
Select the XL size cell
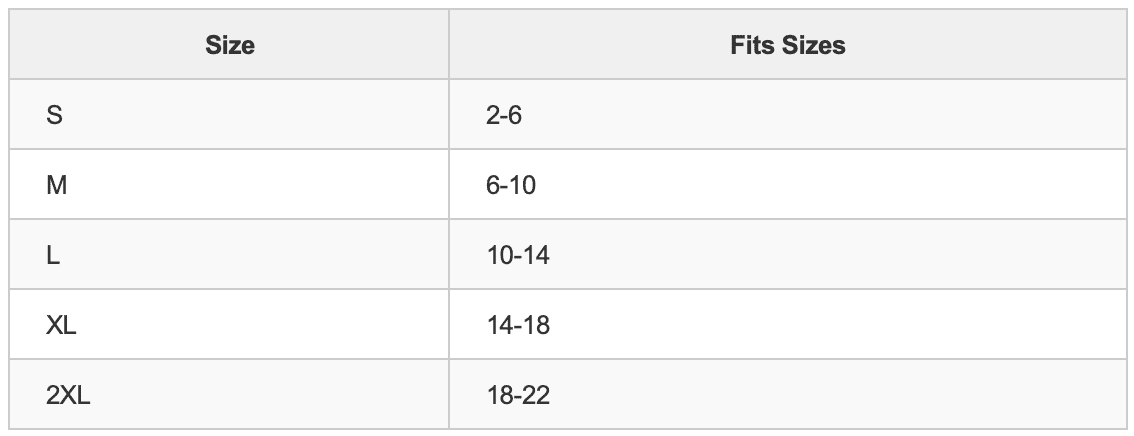[x=229, y=325]
